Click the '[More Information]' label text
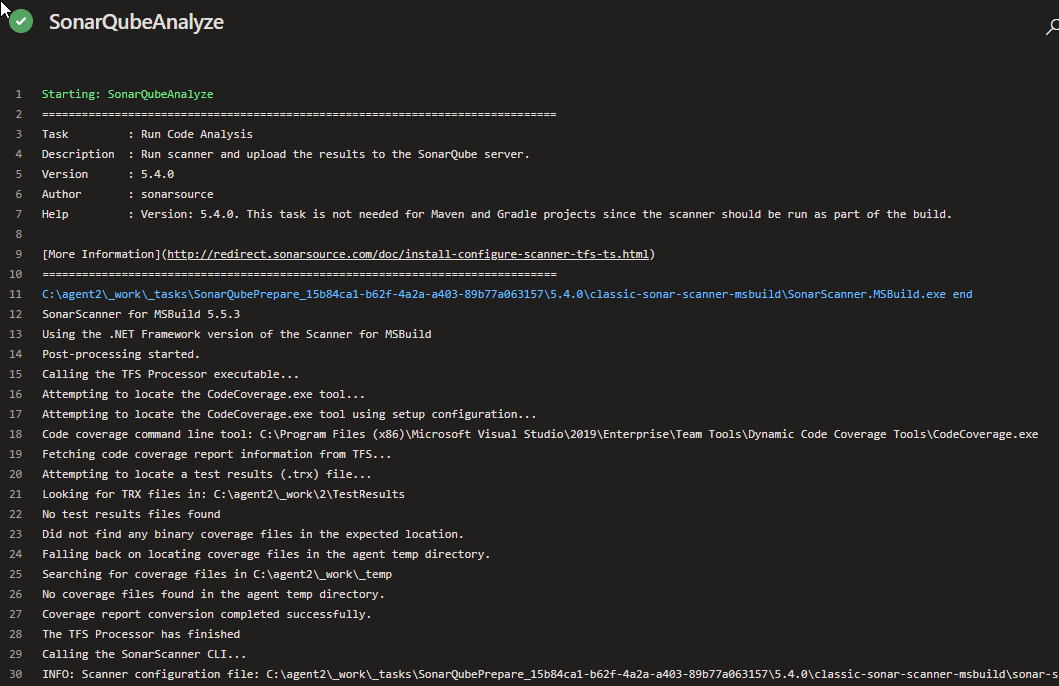 click(x=101, y=254)
